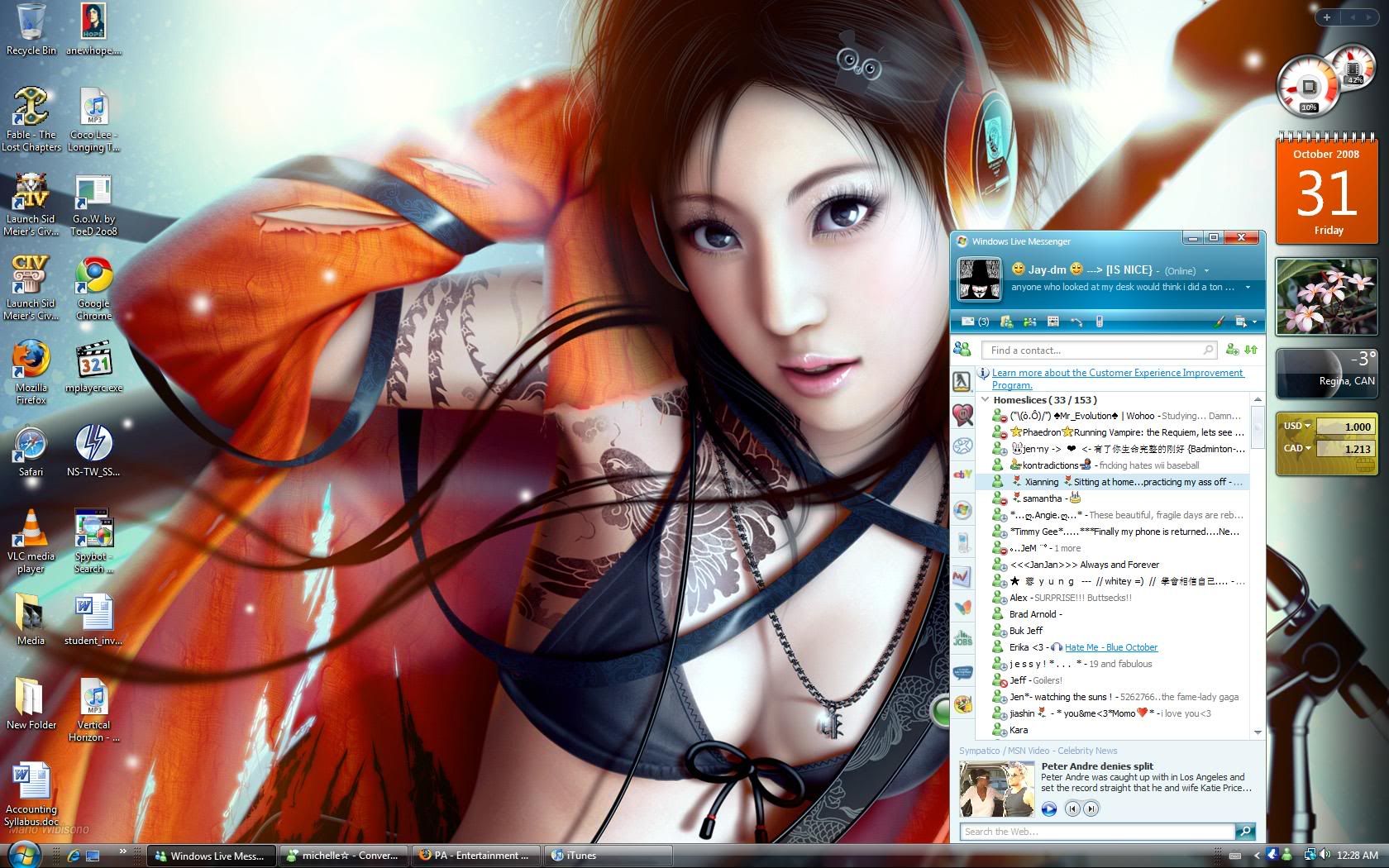Switch to iTunes taskbar button
The height and width of the screenshot is (868, 1389).
pos(608,856)
